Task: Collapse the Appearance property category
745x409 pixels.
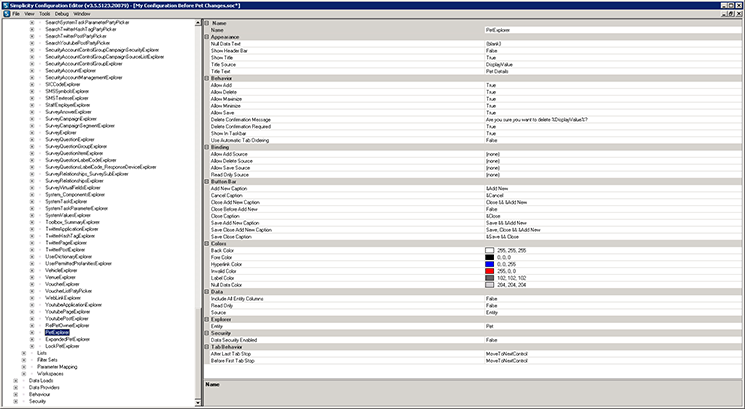Action: tap(207, 37)
